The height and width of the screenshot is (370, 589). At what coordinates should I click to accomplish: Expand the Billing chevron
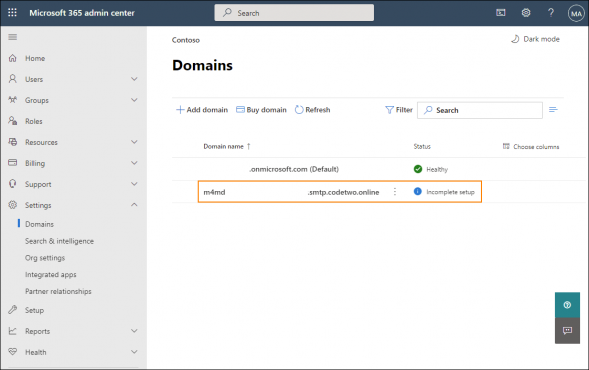[x=134, y=163]
